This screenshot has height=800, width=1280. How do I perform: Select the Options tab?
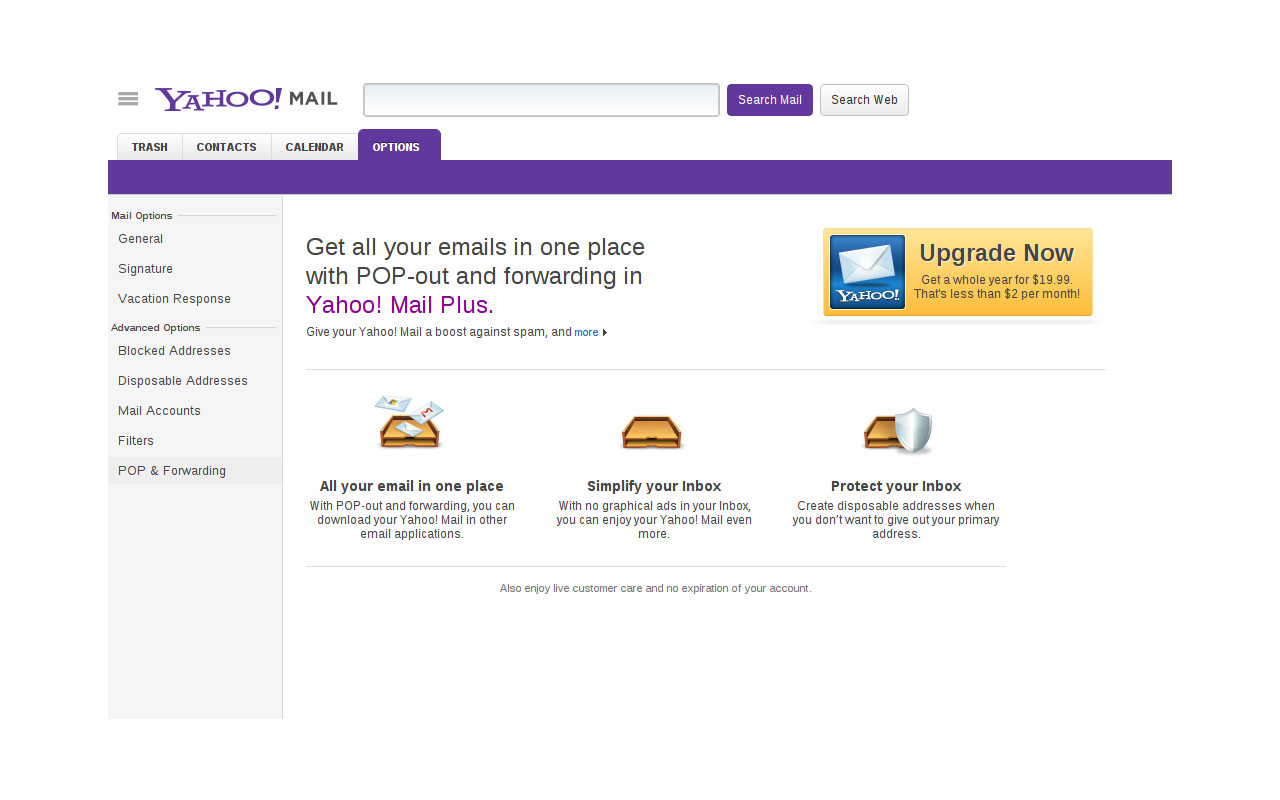[399, 146]
